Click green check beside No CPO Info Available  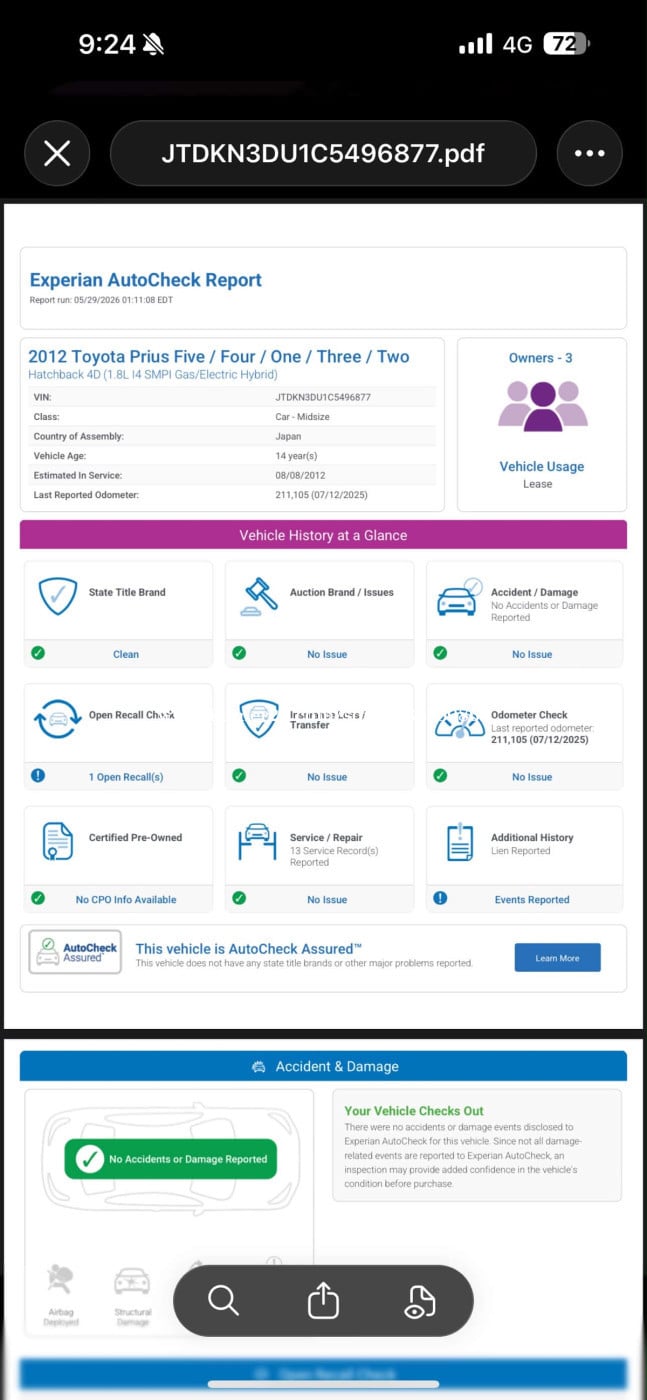pyautogui.click(x=38, y=898)
